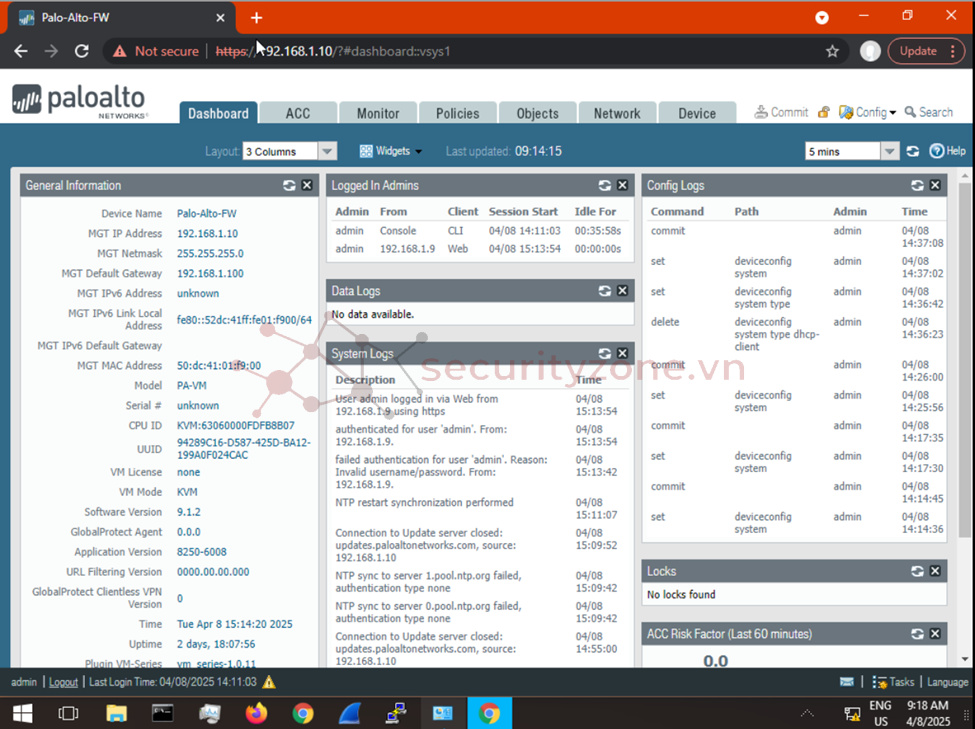Click the Session Start column header
Image resolution: width=975 pixels, height=729 pixels.
[x=523, y=211]
